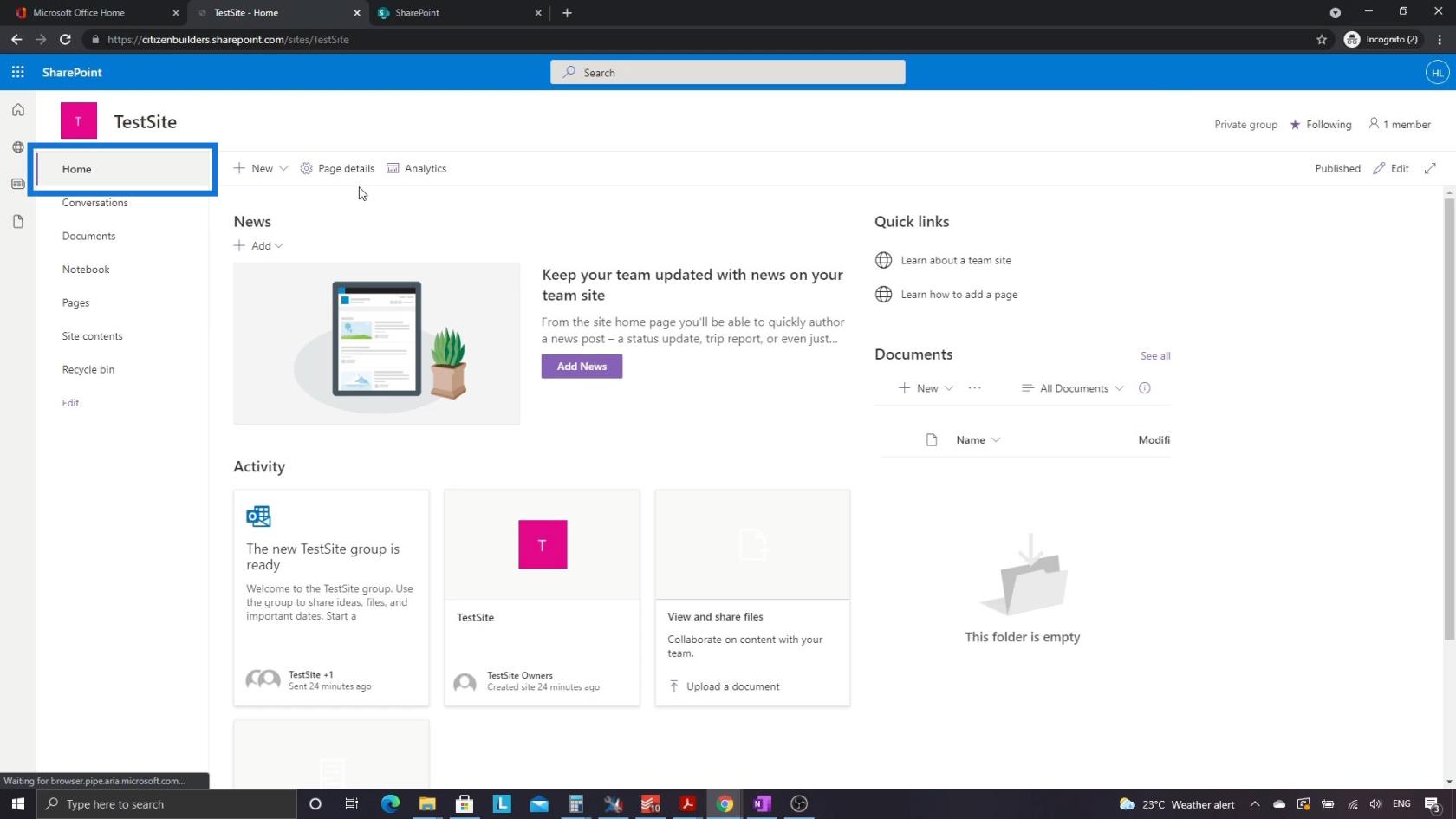Open Page details settings
The width and height of the screenshot is (1456, 819).
click(x=337, y=168)
